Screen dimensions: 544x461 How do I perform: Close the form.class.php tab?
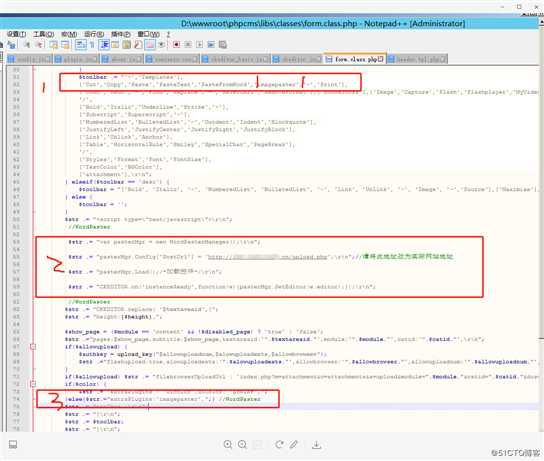[x=381, y=59]
